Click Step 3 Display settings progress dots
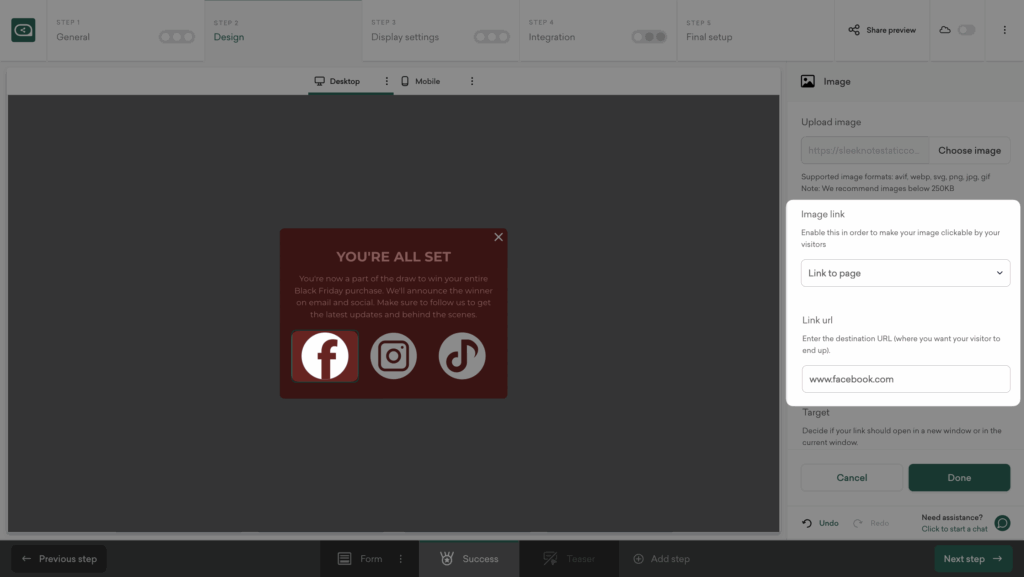Image resolution: width=1024 pixels, height=577 pixels. click(492, 37)
